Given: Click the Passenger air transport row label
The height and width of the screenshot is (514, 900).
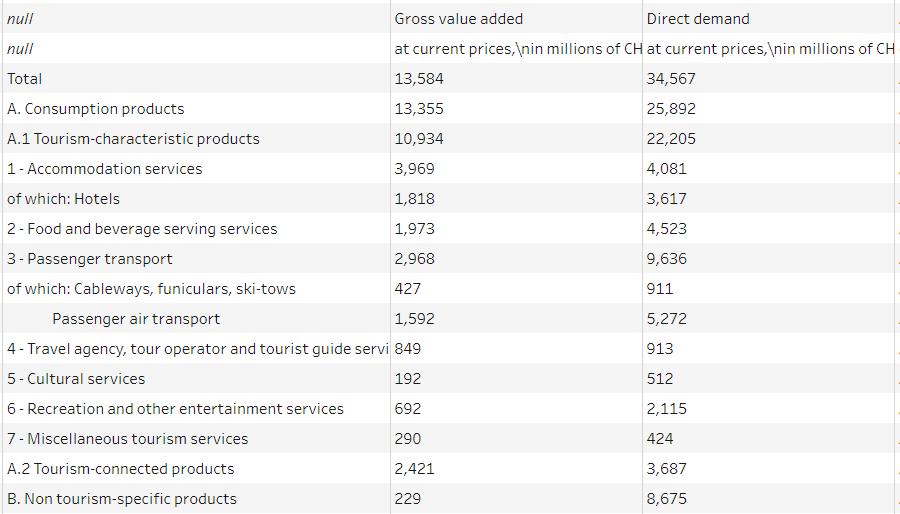Looking at the screenshot, I should pos(136,319).
